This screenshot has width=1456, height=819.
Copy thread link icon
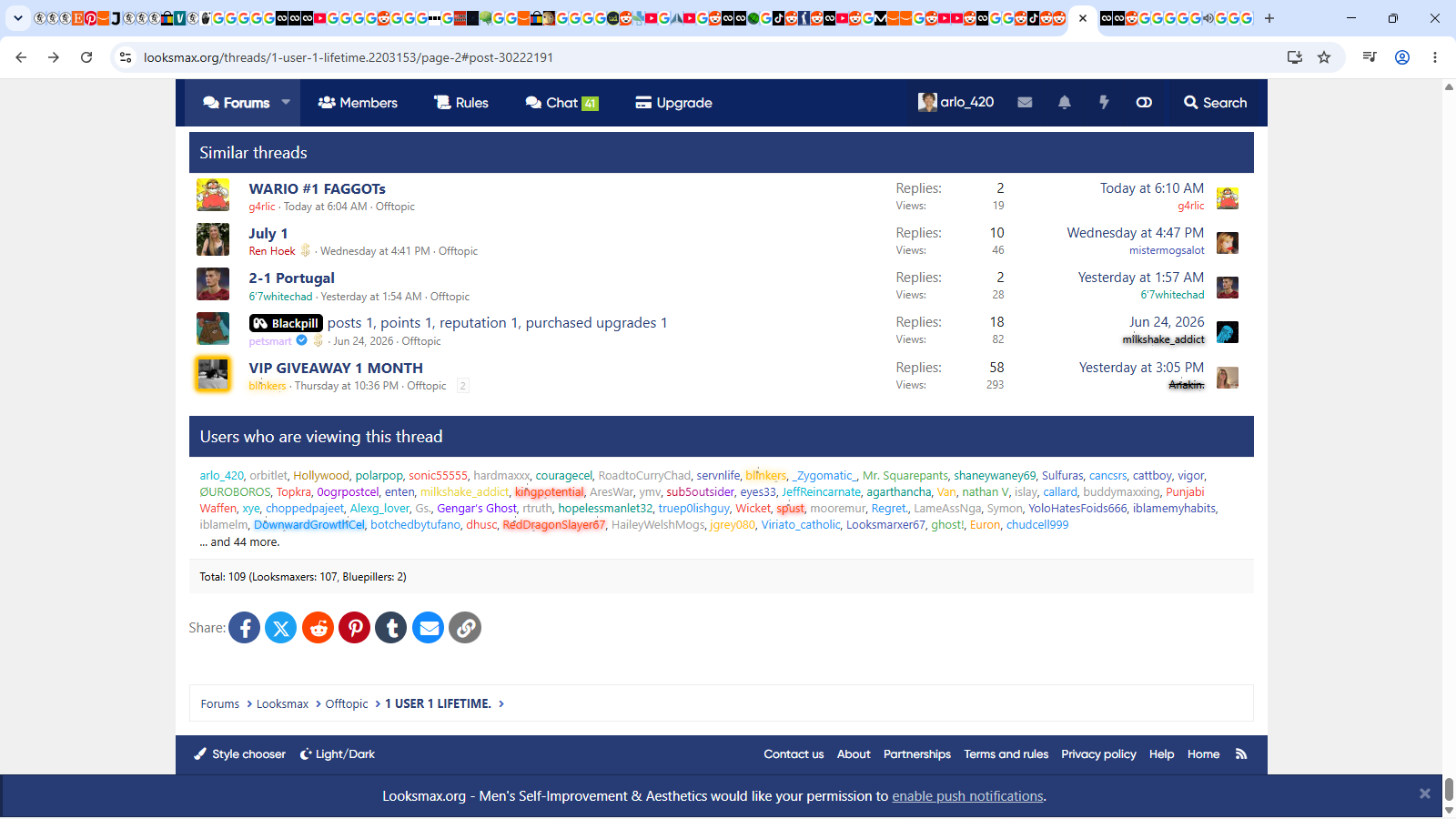[465, 628]
